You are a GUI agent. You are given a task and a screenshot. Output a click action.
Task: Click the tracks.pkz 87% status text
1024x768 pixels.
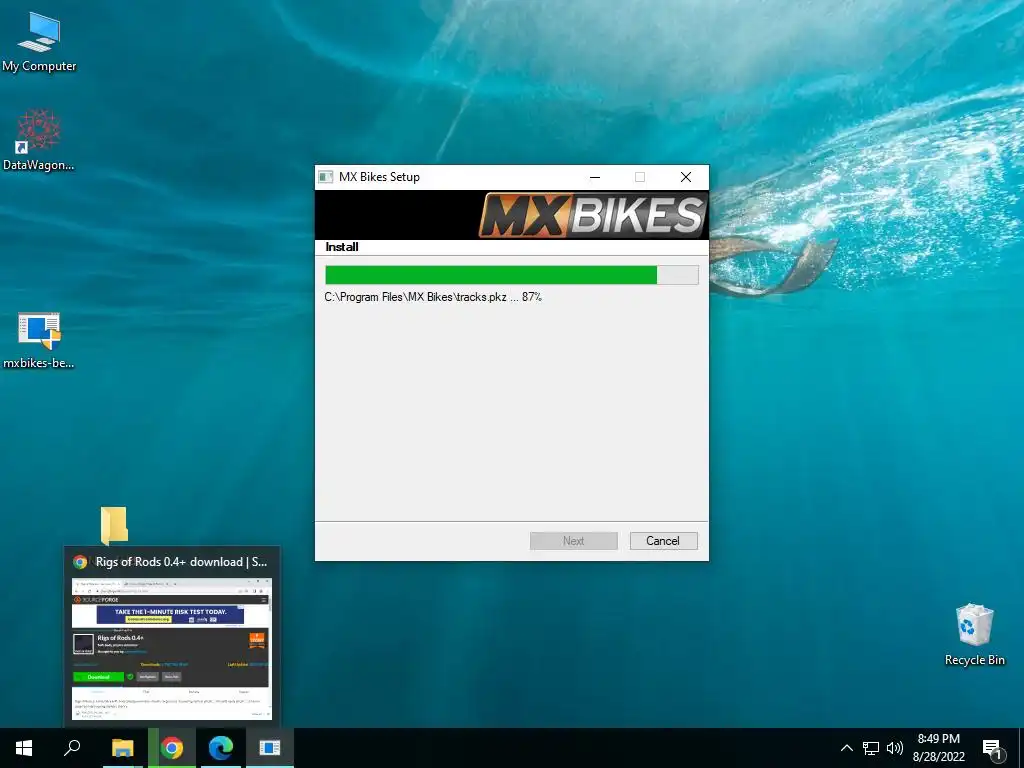(x=433, y=297)
